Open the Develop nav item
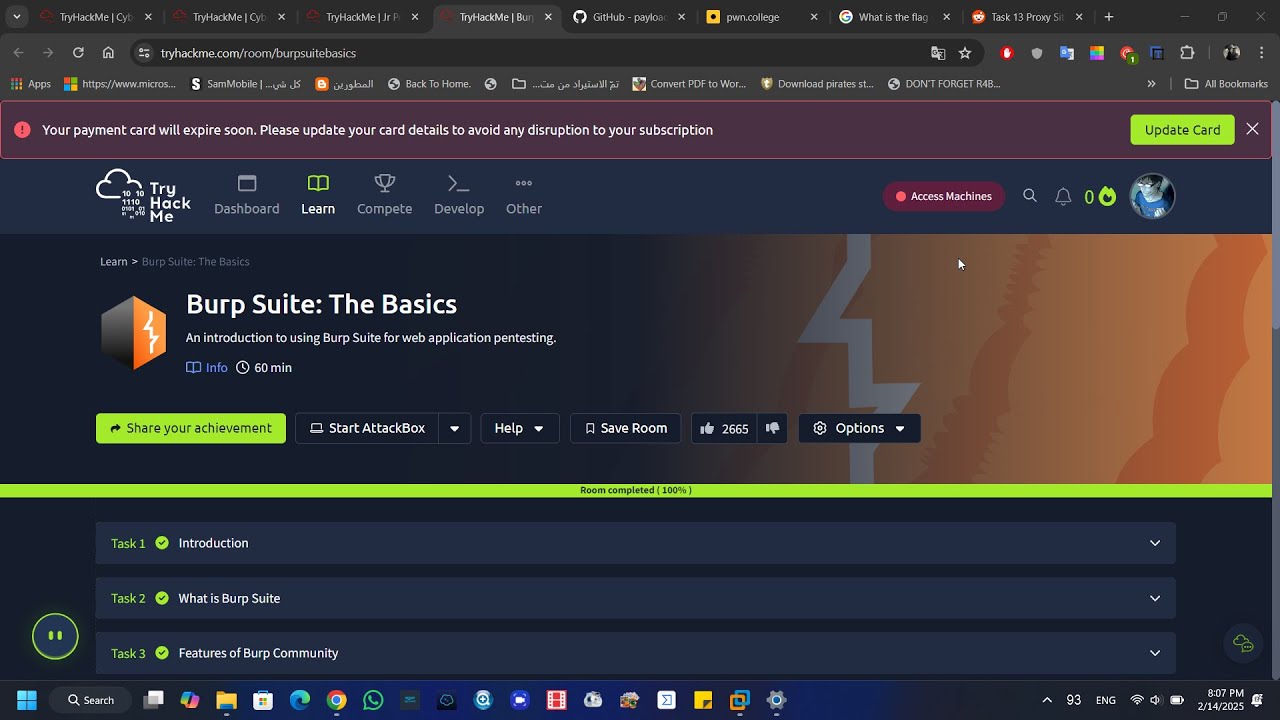The width and height of the screenshot is (1280, 720). 459,196
